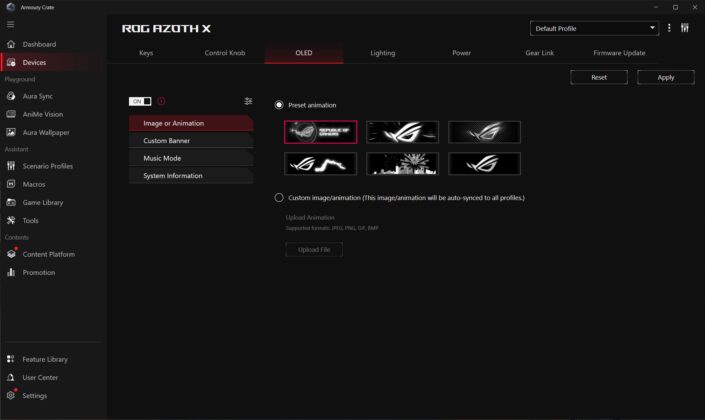Choose the second preset animation in top row
The height and width of the screenshot is (420, 705).
click(x=402, y=132)
